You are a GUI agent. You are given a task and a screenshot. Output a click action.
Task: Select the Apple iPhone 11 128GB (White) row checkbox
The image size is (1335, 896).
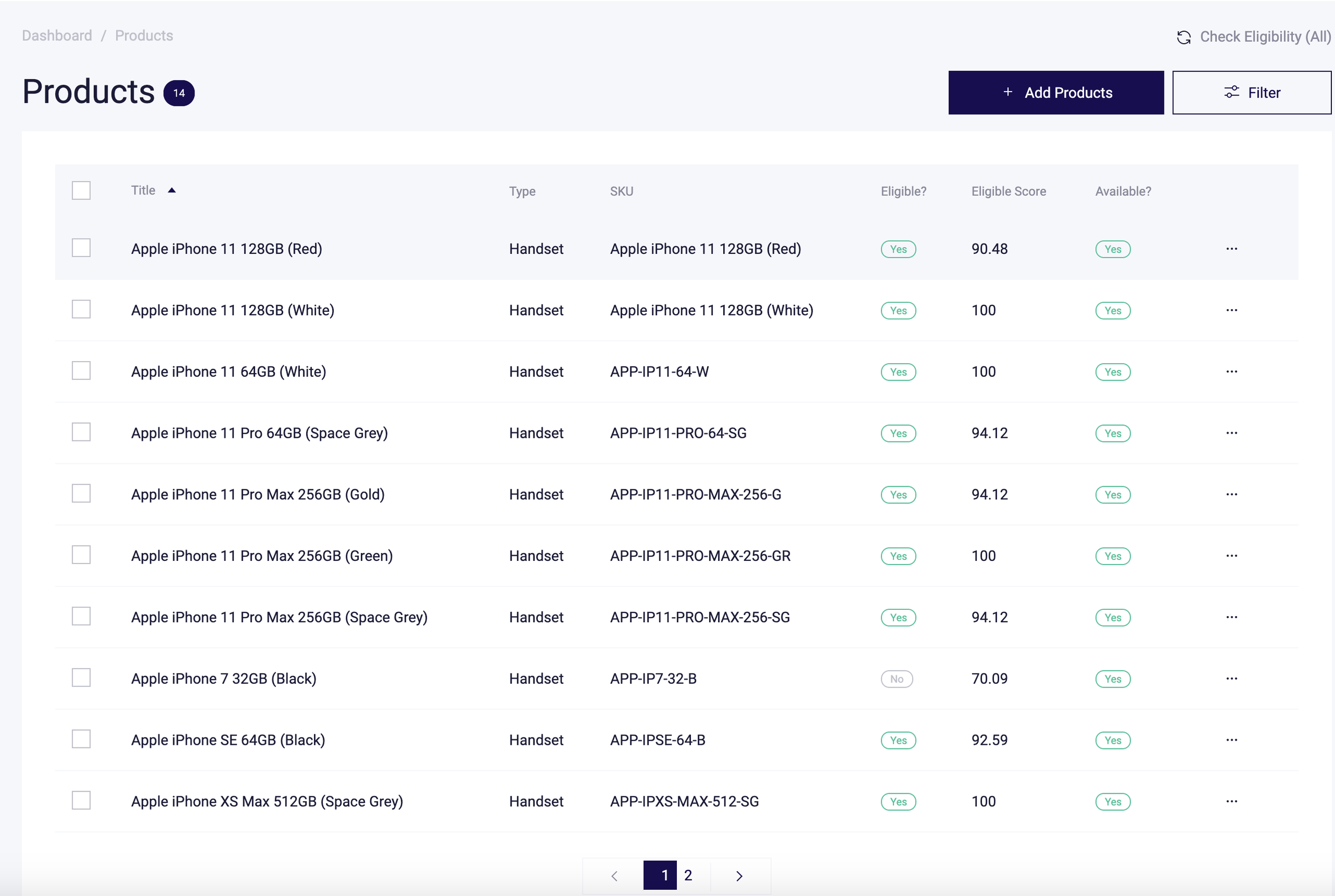[x=81, y=309]
